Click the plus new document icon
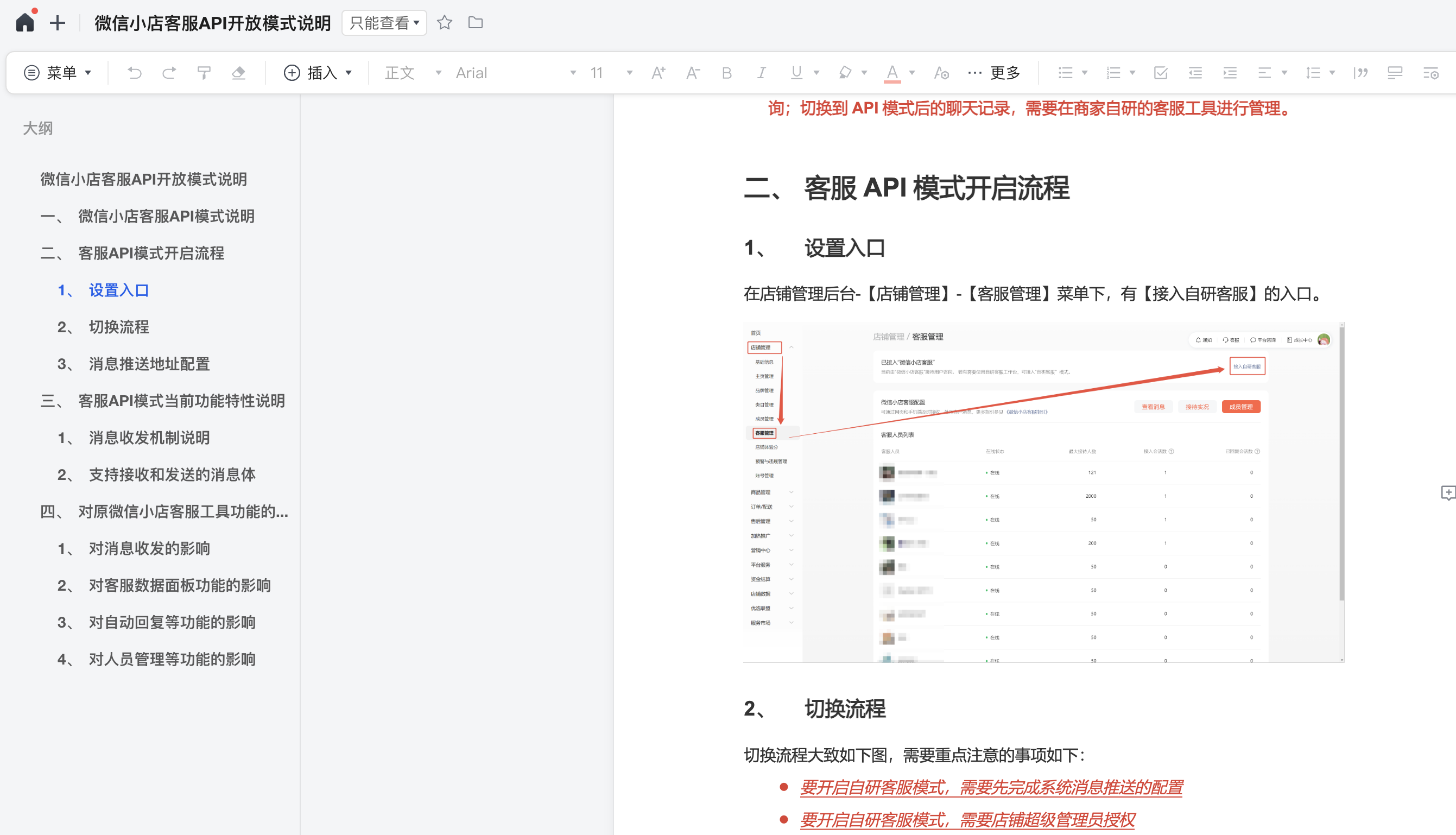The image size is (1456, 835). pos(58,23)
